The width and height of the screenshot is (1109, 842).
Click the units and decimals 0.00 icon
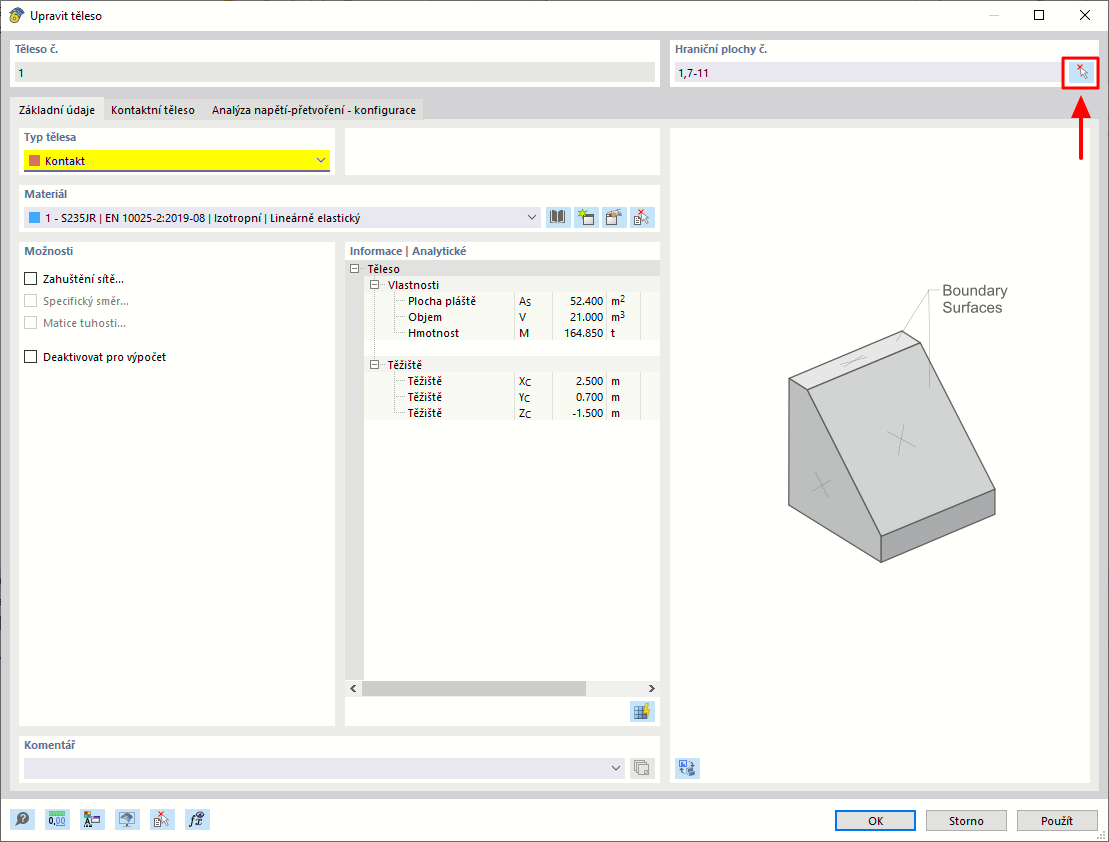point(57,819)
